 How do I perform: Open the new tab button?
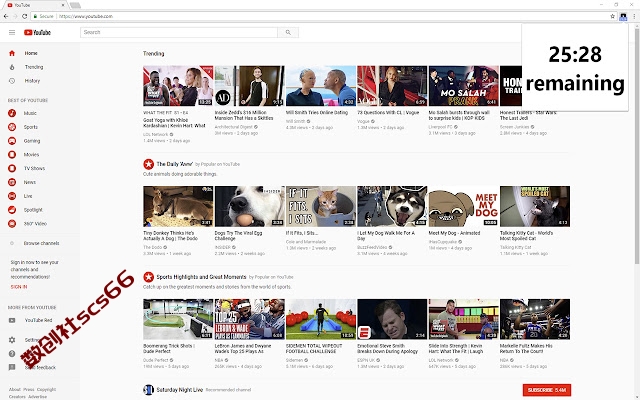(x=75, y=5)
